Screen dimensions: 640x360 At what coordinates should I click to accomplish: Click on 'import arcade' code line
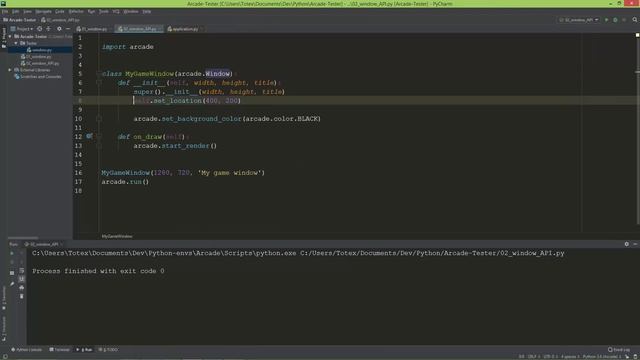tap(128, 47)
